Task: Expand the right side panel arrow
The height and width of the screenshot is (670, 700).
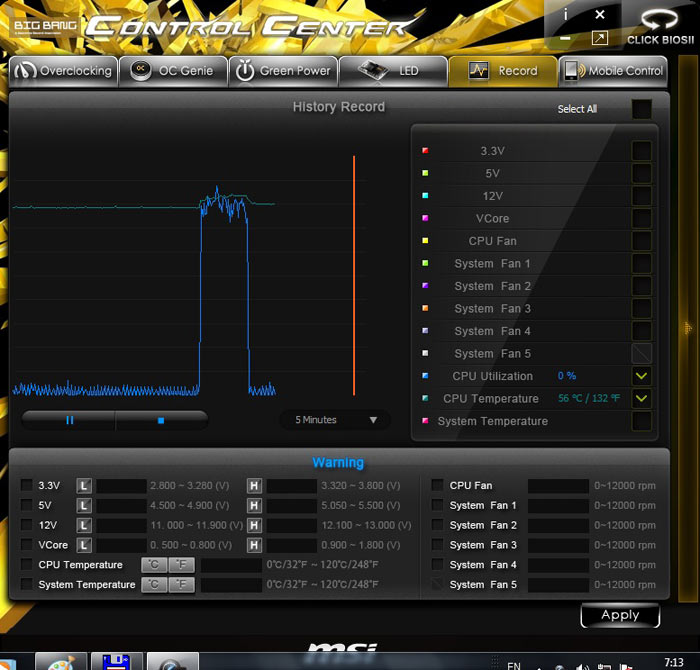Action: click(x=687, y=327)
